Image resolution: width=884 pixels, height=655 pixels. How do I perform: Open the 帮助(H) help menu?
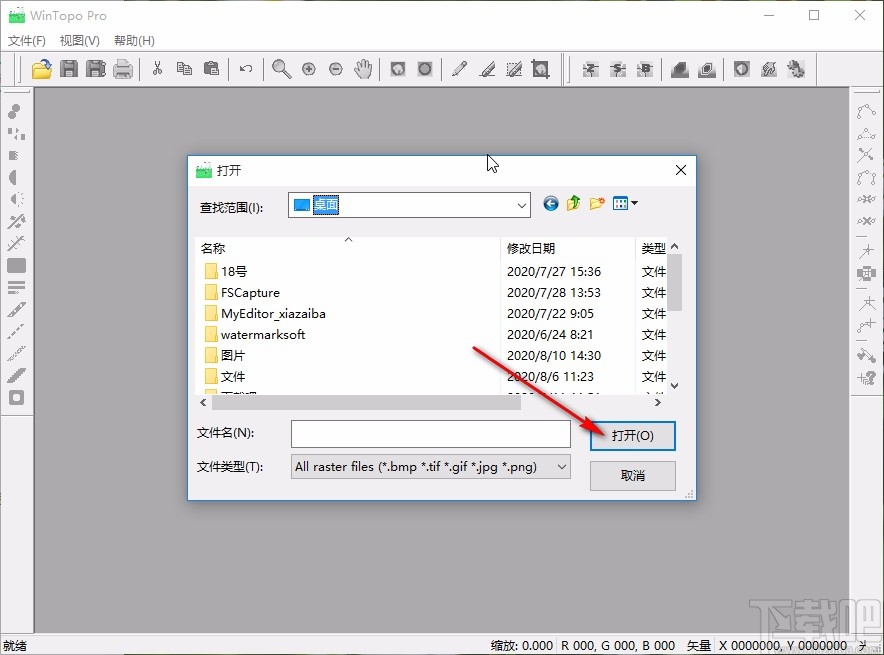(133, 40)
